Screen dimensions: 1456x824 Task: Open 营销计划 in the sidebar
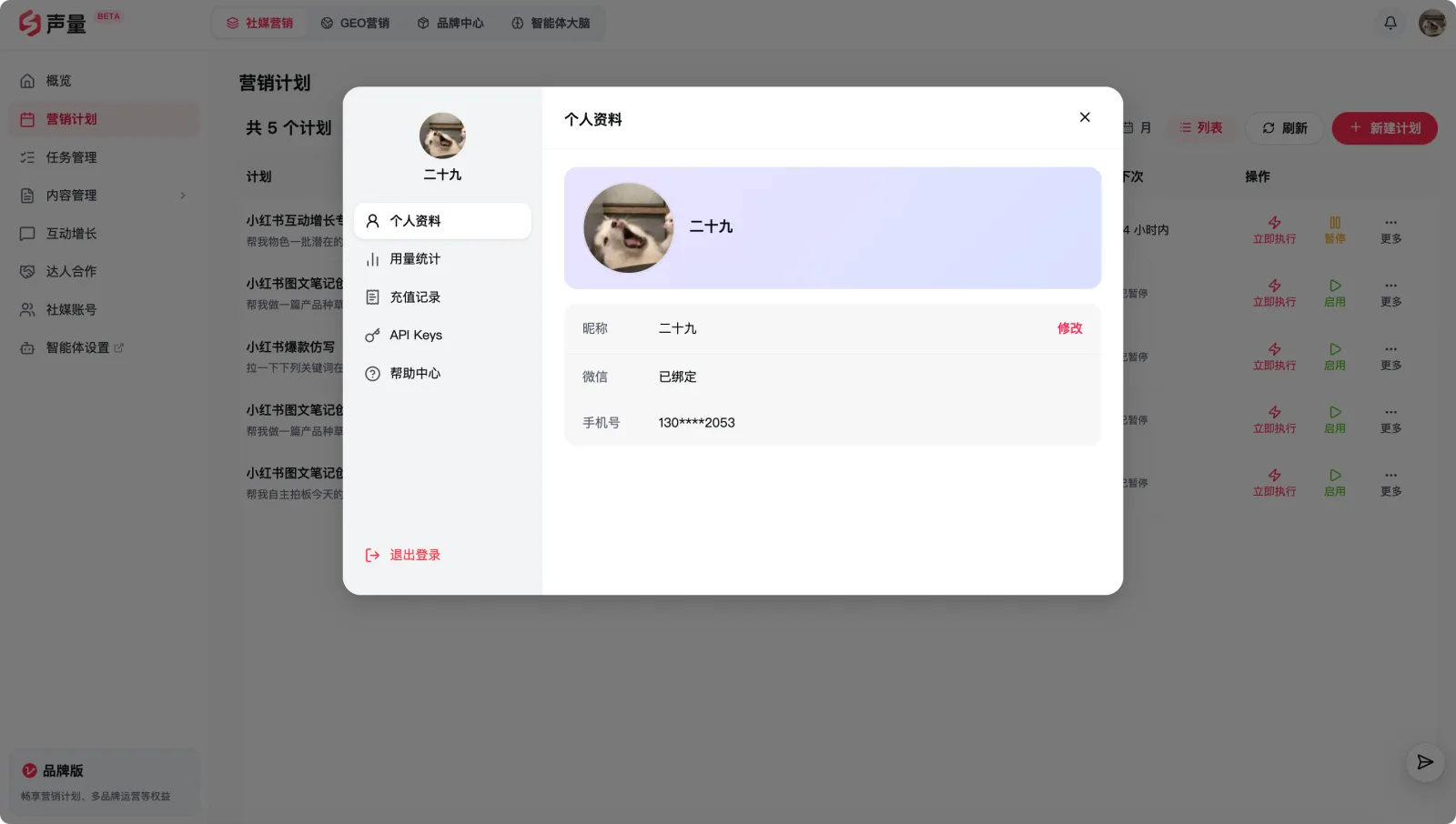104,119
